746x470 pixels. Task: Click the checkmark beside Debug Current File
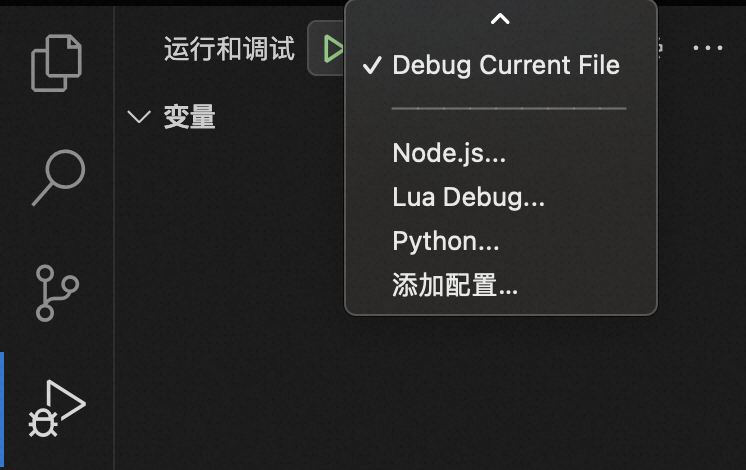tap(372, 65)
